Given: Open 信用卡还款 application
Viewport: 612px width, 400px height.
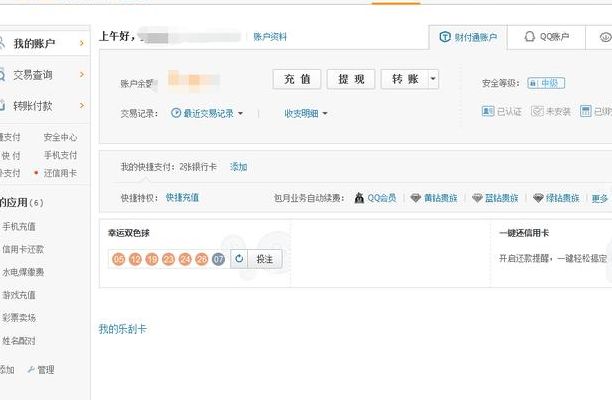Looking at the screenshot, I should [23, 249].
